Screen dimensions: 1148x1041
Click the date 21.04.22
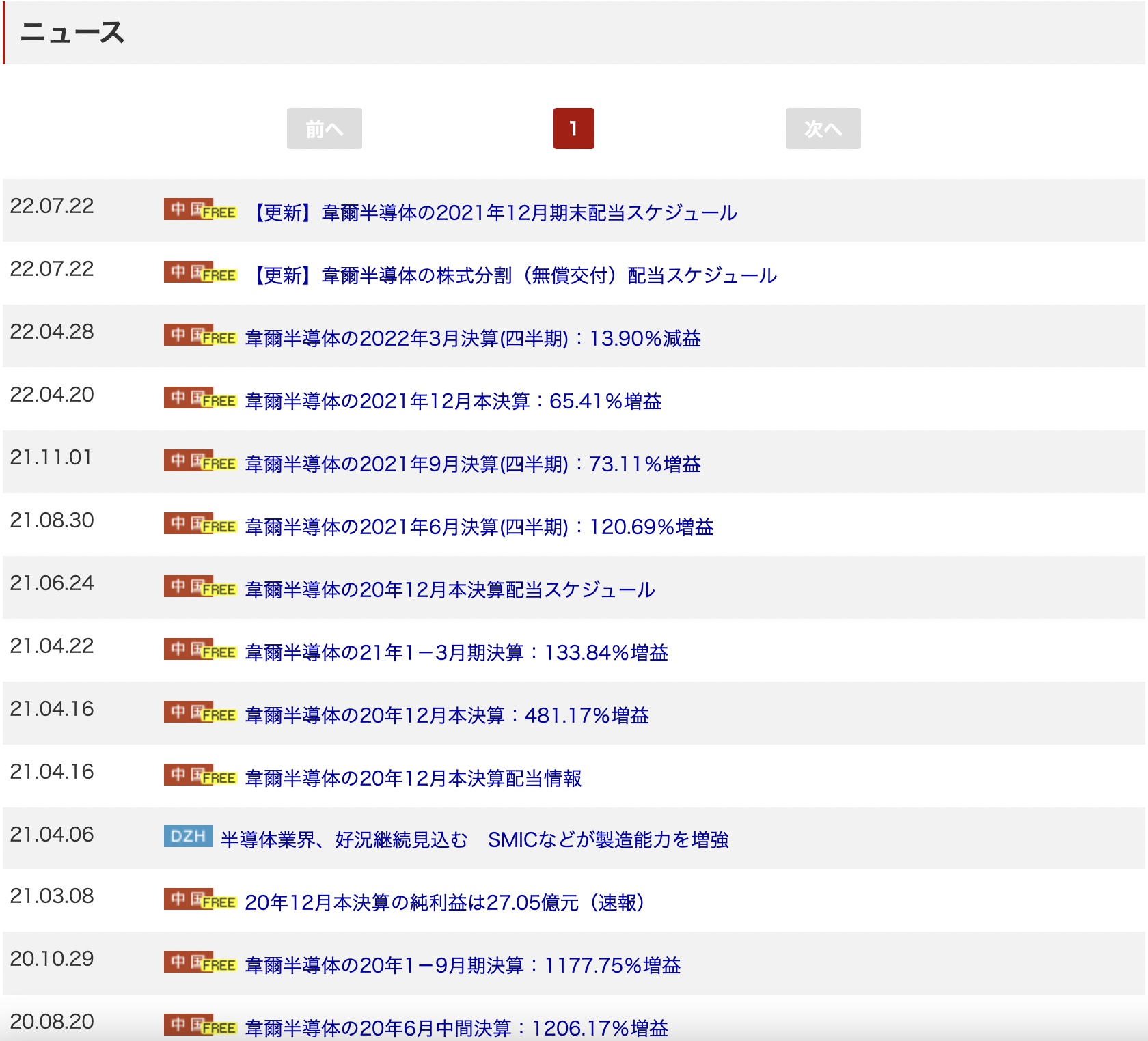pyautogui.click(x=52, y=646)
